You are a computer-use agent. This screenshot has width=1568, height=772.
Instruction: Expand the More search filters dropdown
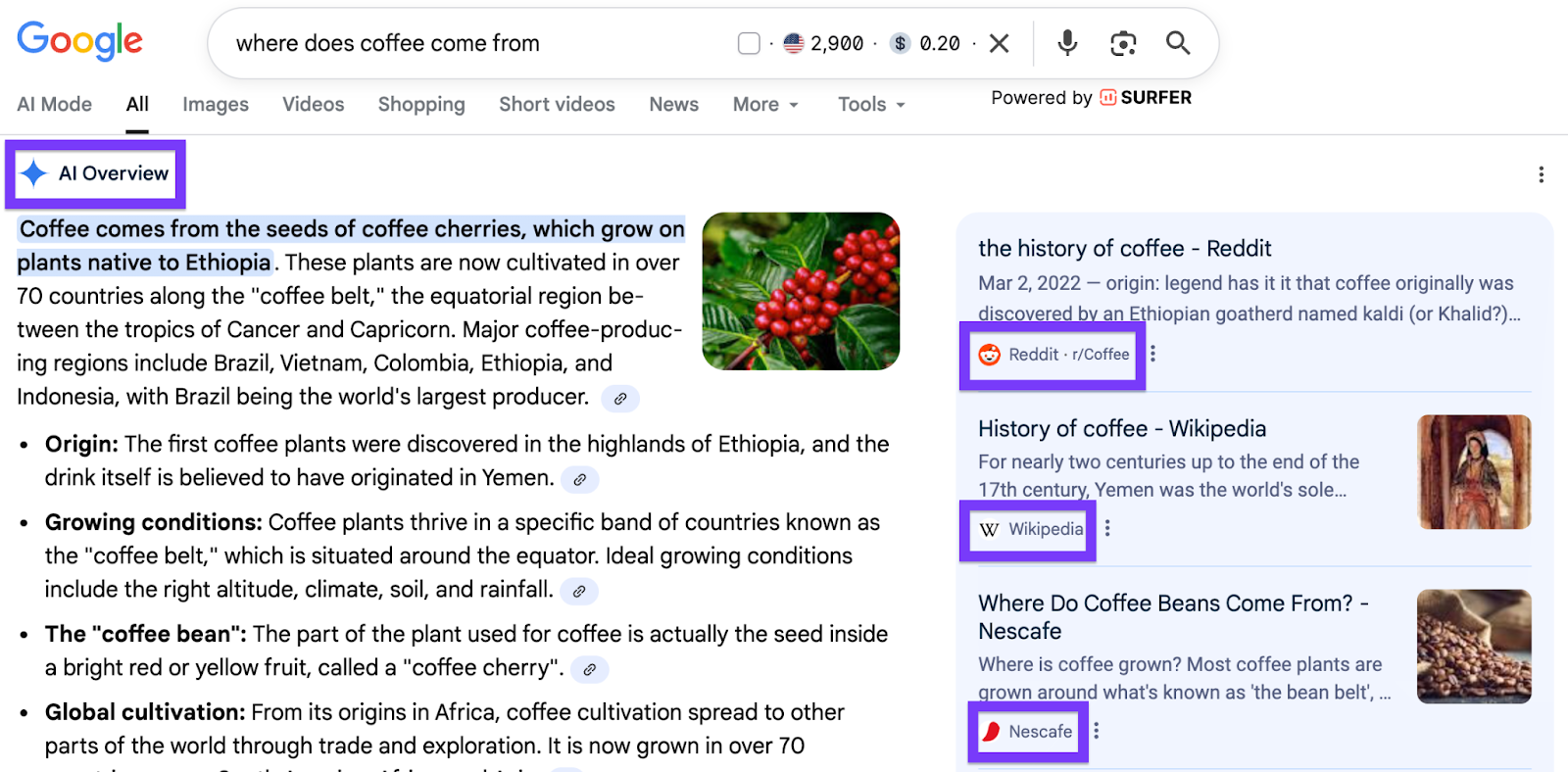[765, 104]
